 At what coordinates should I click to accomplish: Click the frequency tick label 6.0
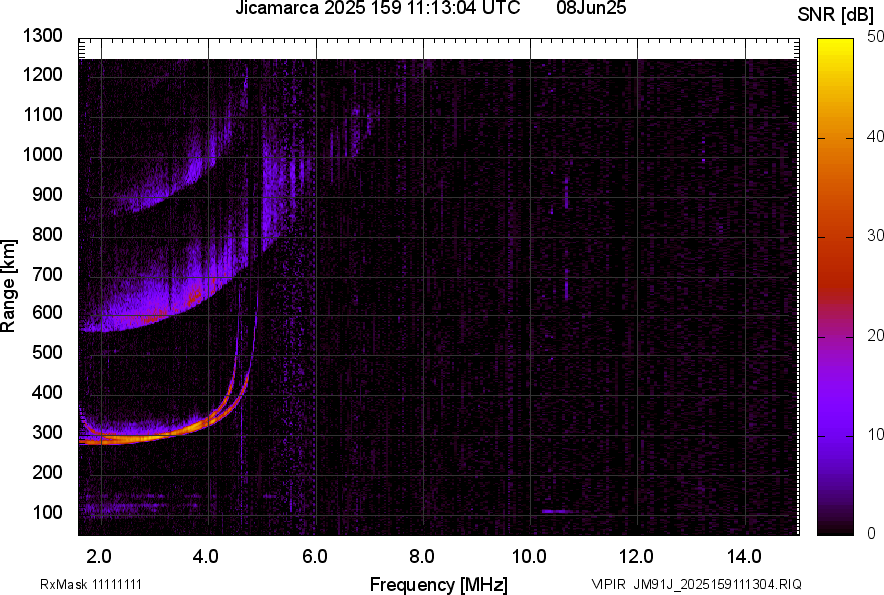315,557
